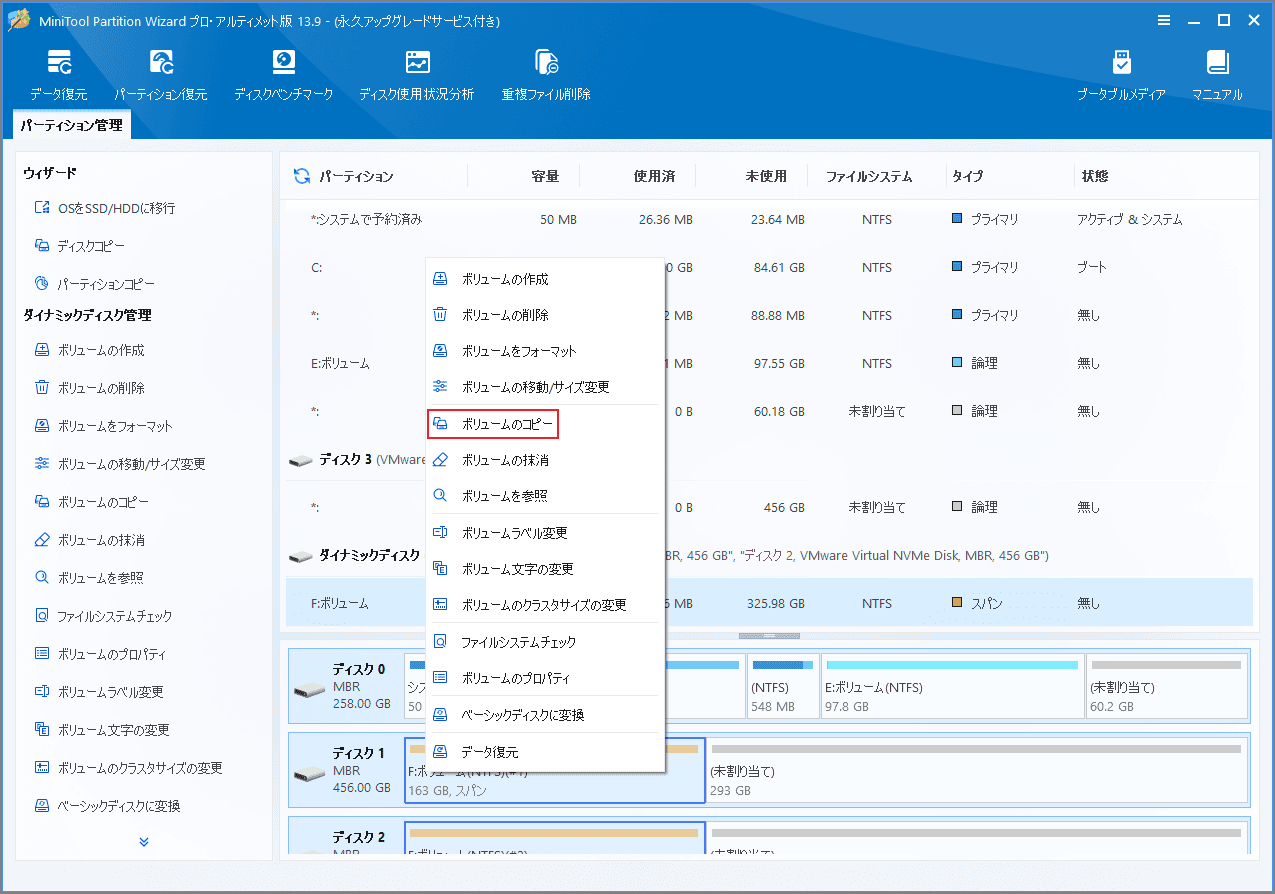Choose sidebar ボリュームのクラスタサイズの変更 item
The height and width of the screenshot is (894, 1275).
tap(128, 768)
